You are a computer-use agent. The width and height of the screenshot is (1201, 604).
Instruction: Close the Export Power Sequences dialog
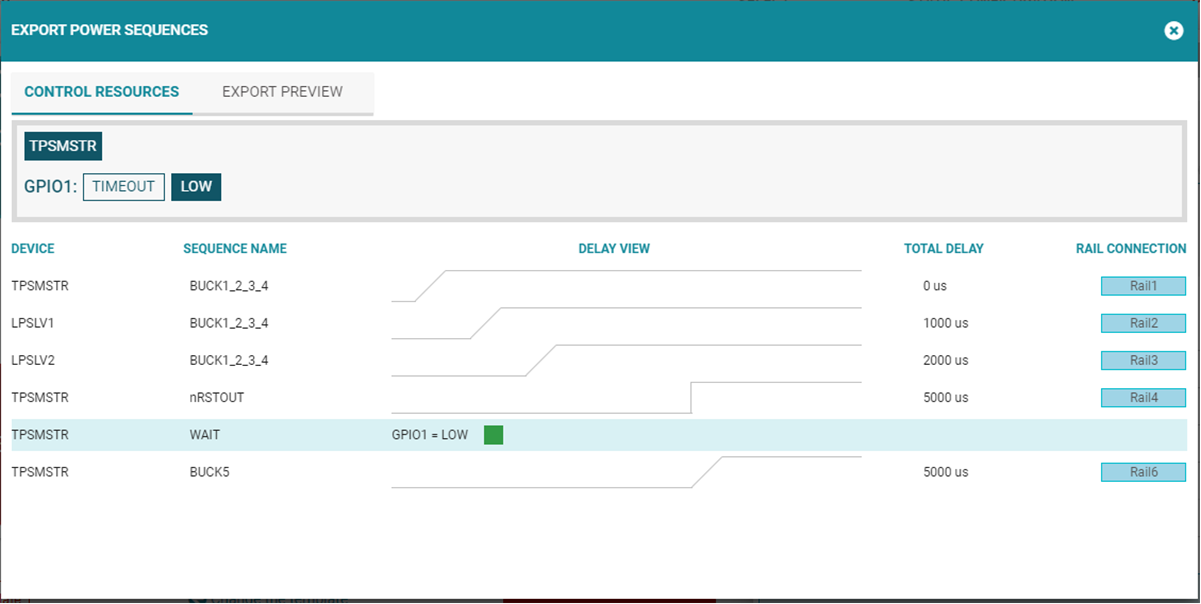(x=1173, y=30)
